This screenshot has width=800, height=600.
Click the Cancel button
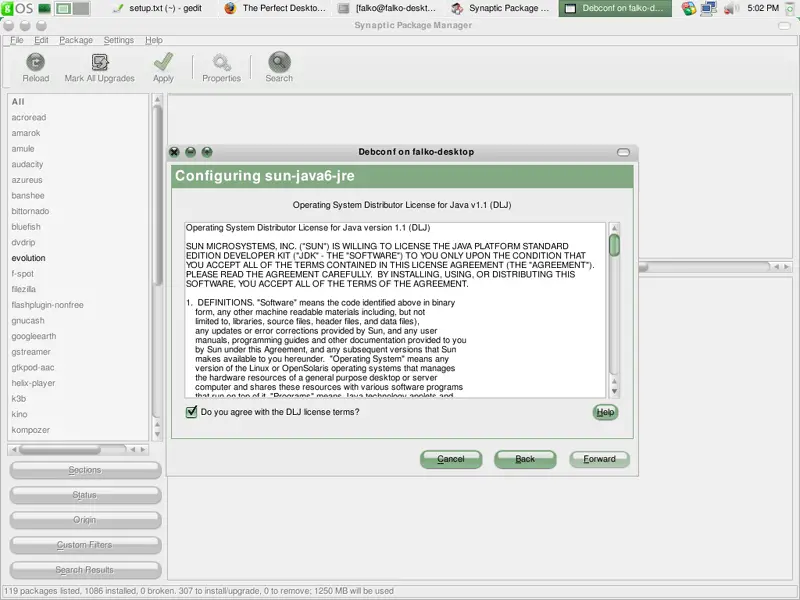(x=451, y=459)
